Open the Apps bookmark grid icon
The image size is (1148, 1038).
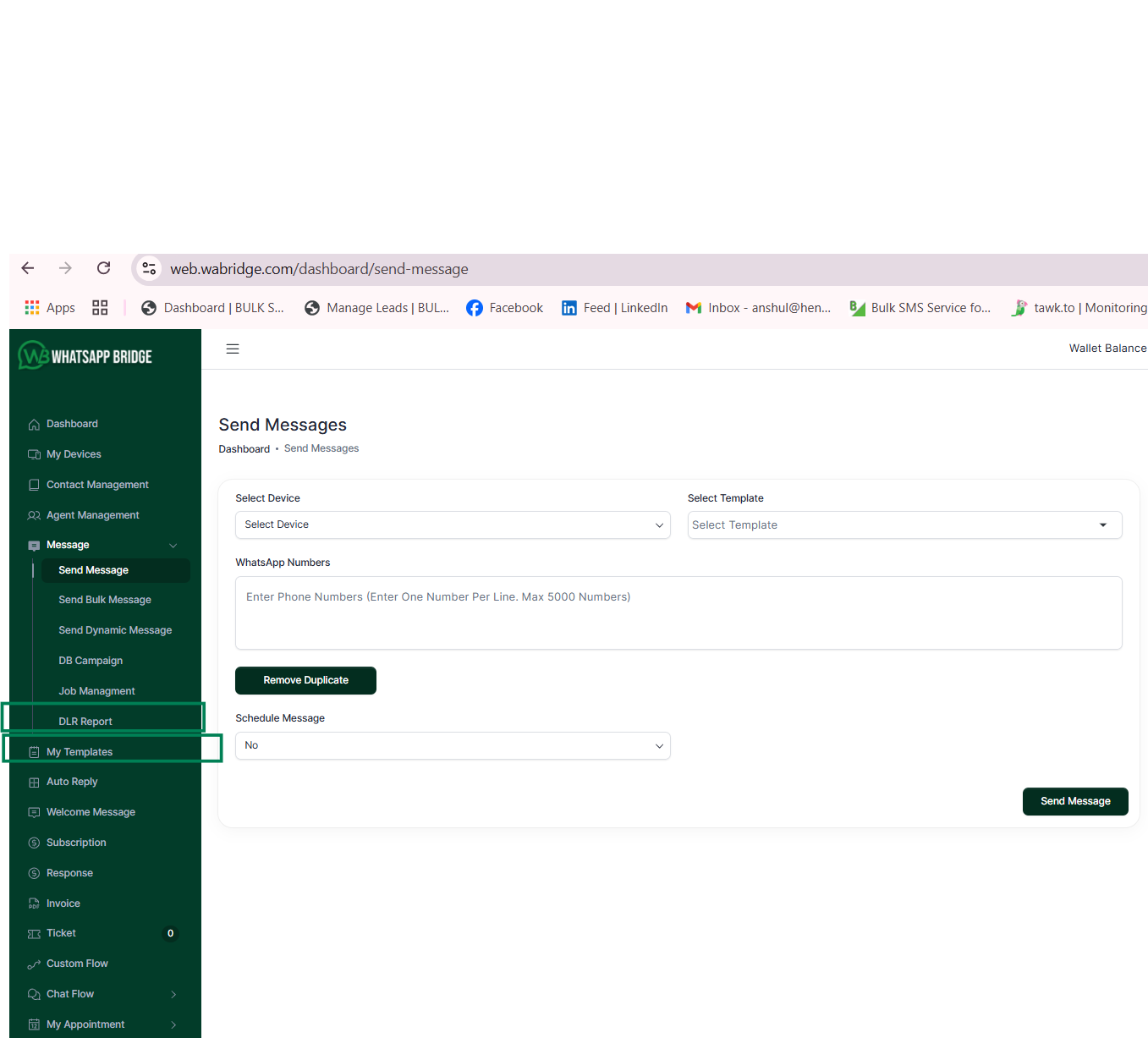[x=32, y=308]
